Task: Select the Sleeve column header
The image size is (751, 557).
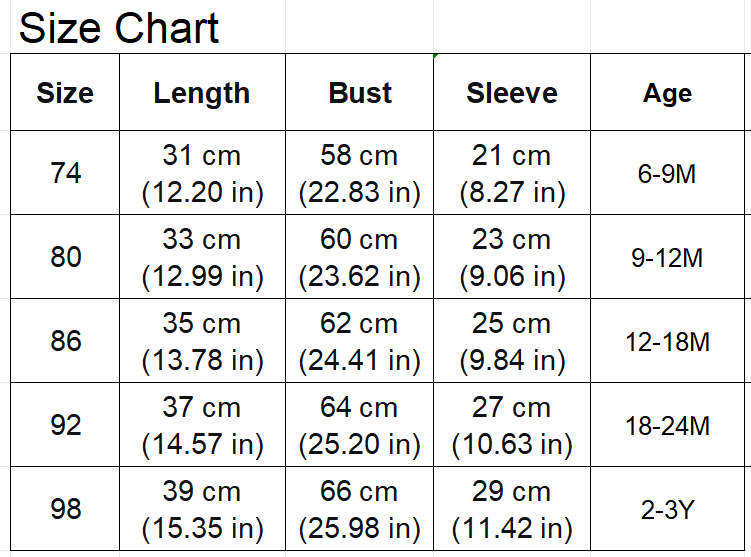Action: [512, 93]
